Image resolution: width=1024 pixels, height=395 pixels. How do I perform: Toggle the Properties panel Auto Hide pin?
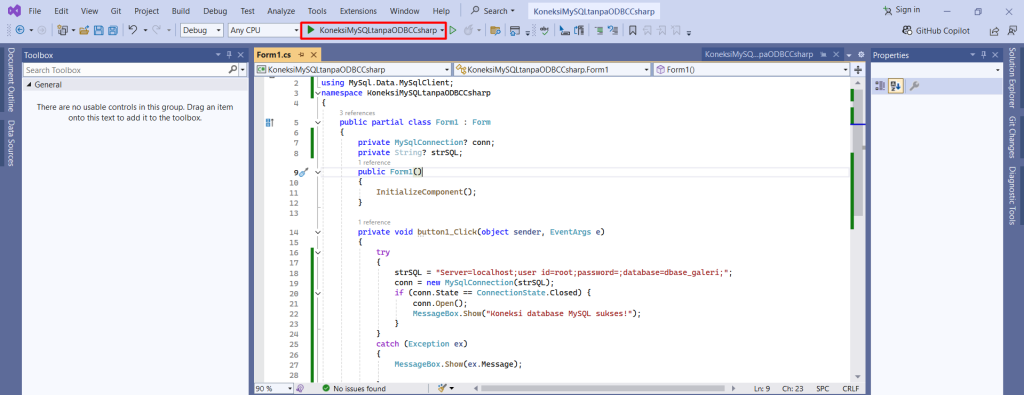(x=983, y=55)
